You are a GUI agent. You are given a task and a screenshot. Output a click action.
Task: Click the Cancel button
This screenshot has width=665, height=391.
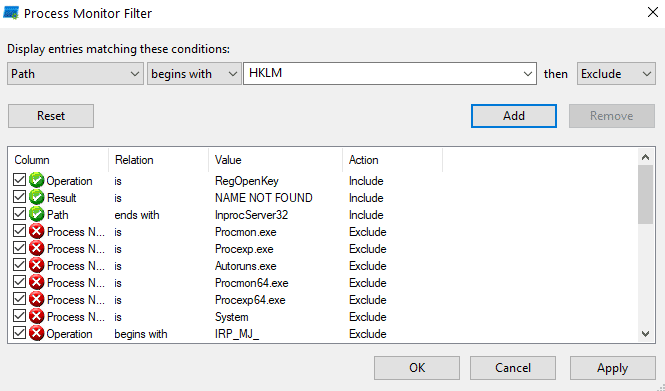pyautogui.click(x=513, y=368)
